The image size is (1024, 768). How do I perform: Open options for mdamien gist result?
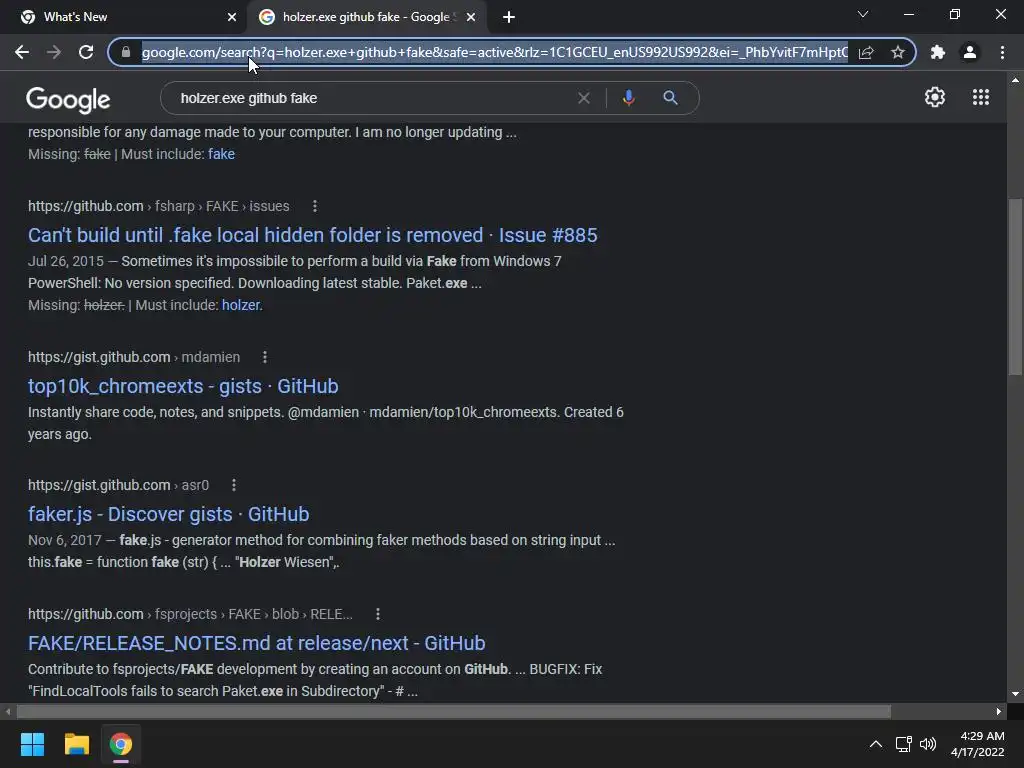264,357
